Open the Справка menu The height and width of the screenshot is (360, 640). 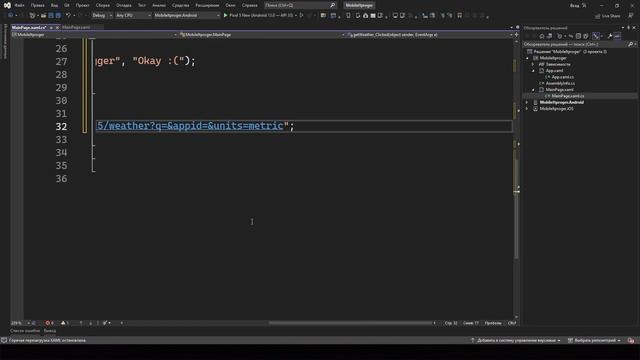tap(249, 5)
